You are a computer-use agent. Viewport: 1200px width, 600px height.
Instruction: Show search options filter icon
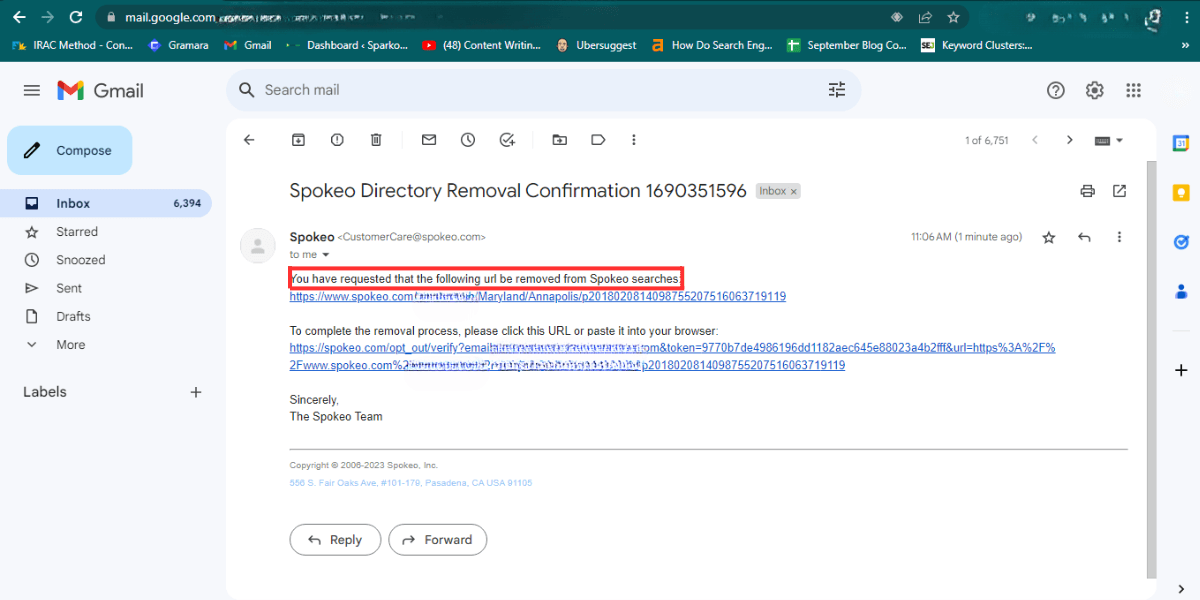(837, 90)
